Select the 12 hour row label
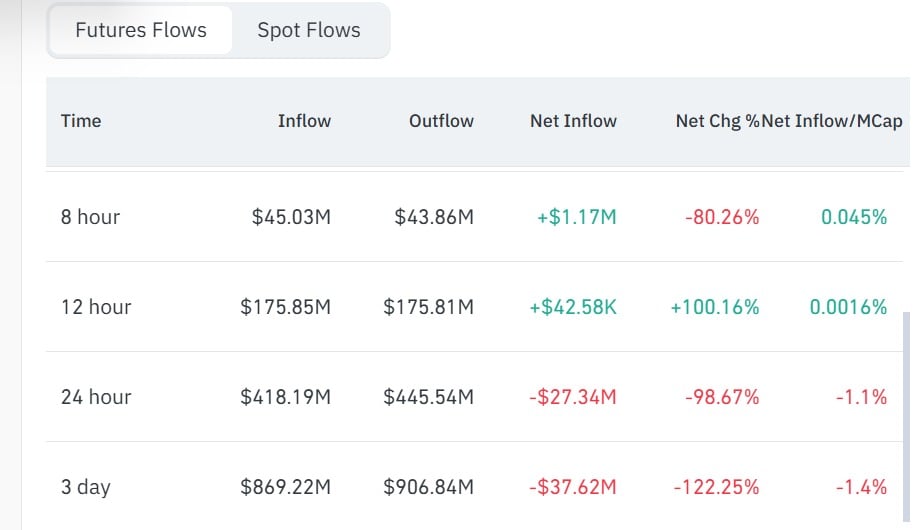This screenshot has height=530, width=921. (96, 307)
